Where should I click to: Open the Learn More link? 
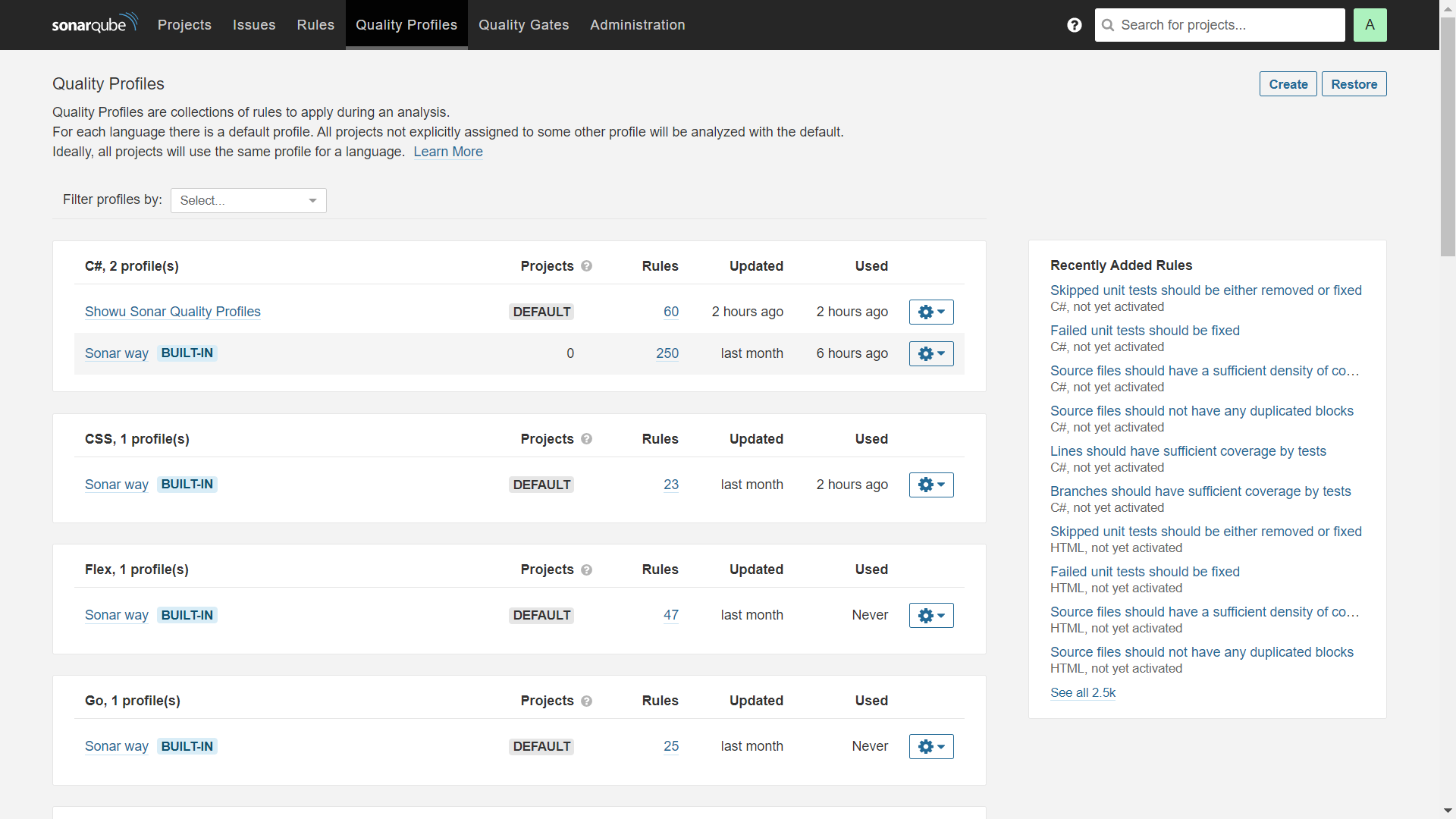[447, 152]
